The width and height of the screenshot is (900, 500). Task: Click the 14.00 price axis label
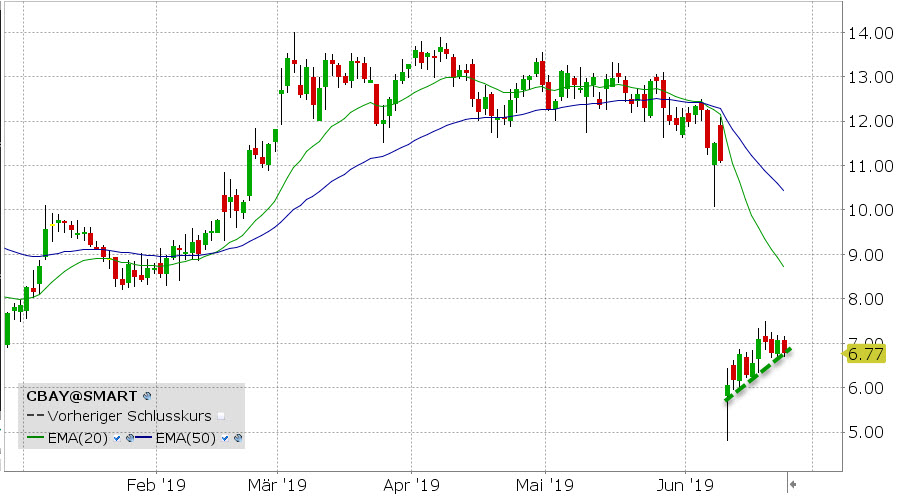click(871, 33)
